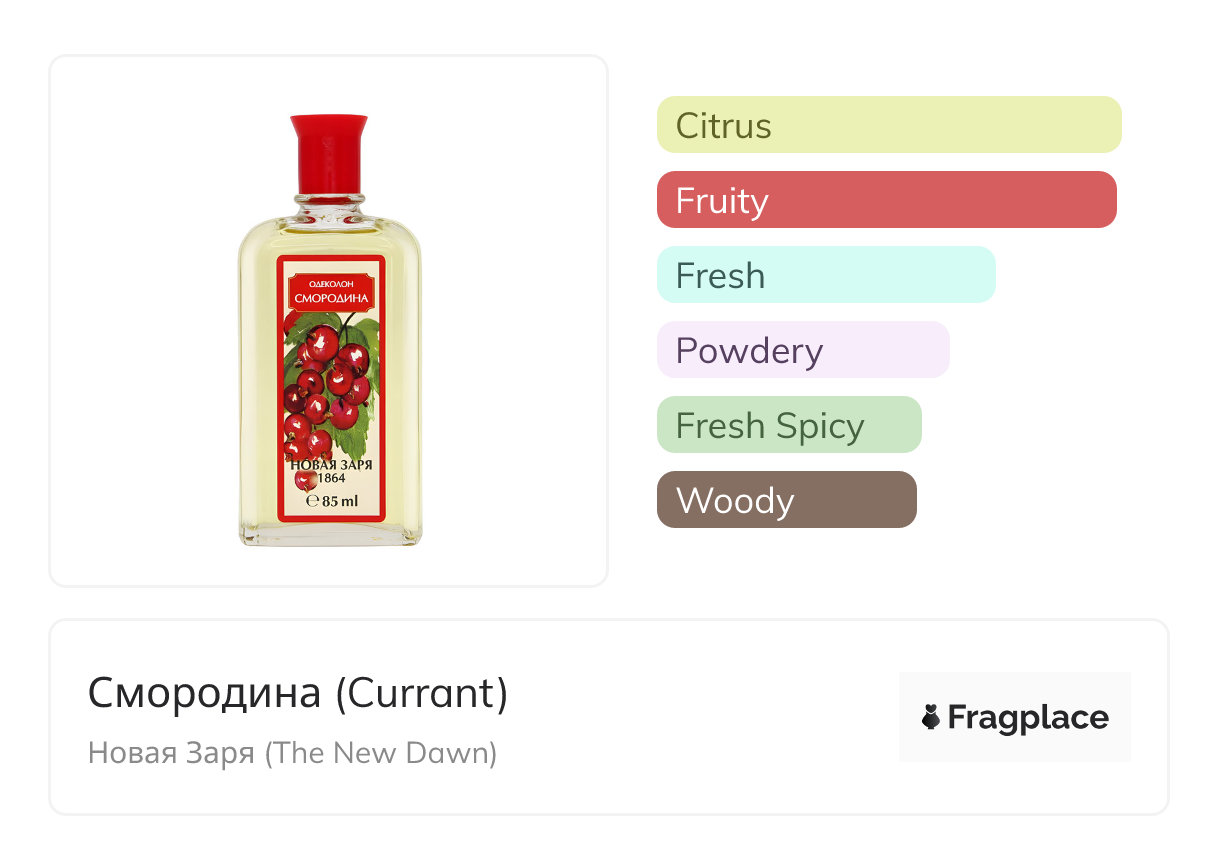Click НОВАЯ ЗАРЯ text on the bottle label

(331, 463)
